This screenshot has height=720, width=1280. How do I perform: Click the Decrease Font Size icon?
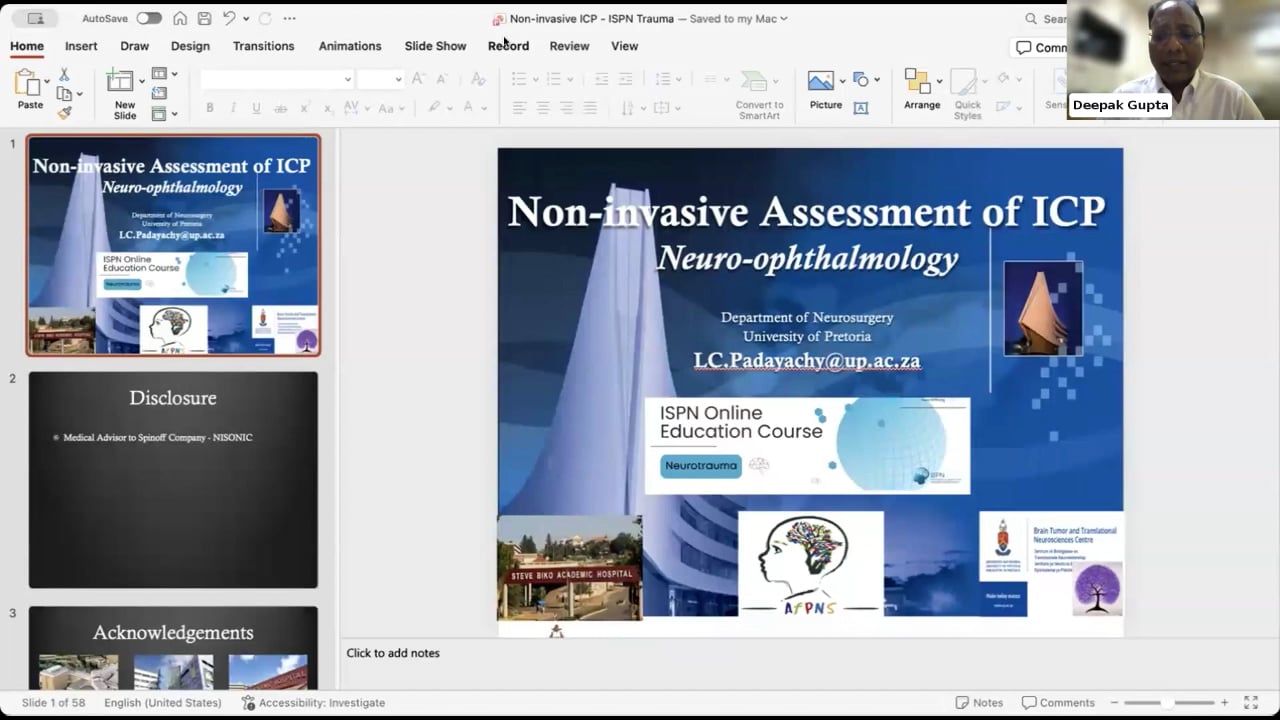[x=442, y=79]
